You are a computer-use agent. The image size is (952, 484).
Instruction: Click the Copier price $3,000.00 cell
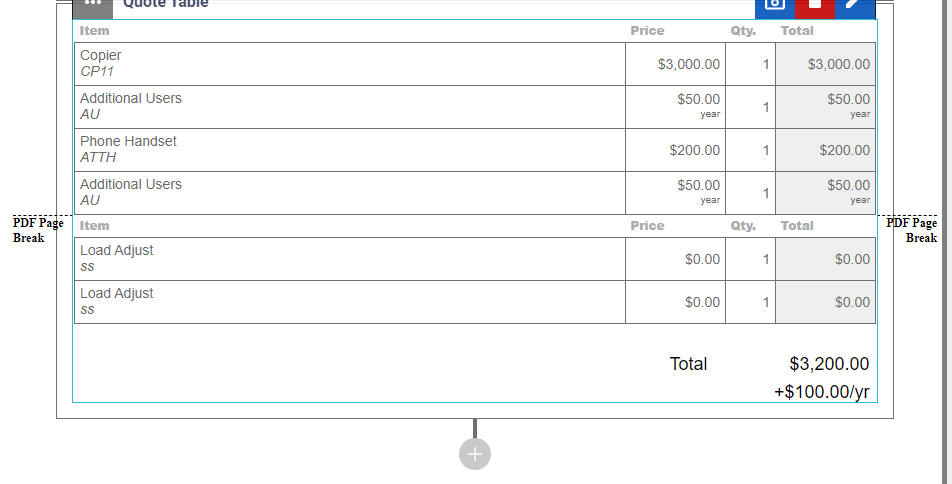click(x=675, y=64)
